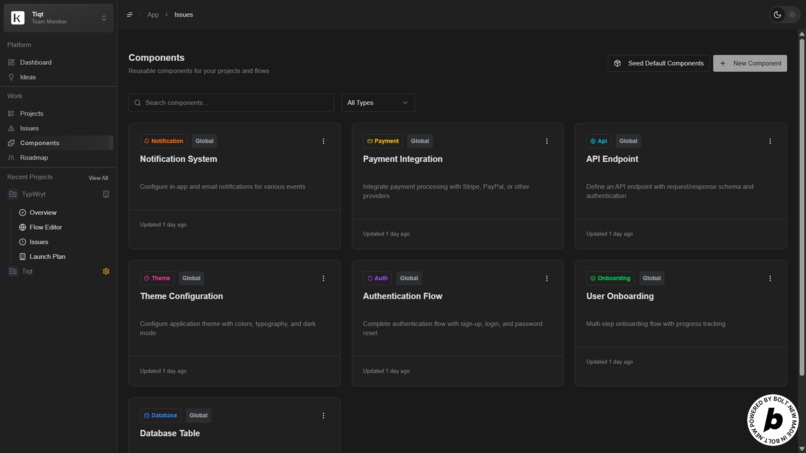Click App in the breadcrumb

[x=153, y=14]
